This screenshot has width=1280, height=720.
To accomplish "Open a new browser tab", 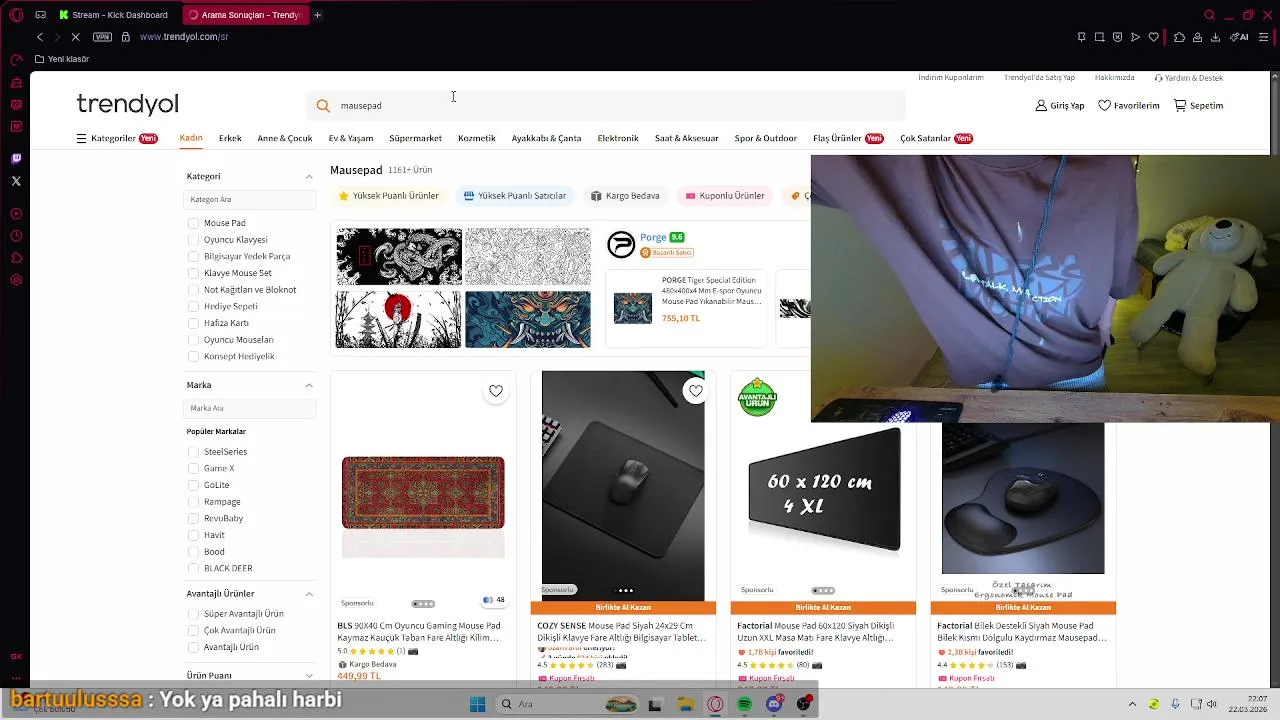I will (318, 15).
